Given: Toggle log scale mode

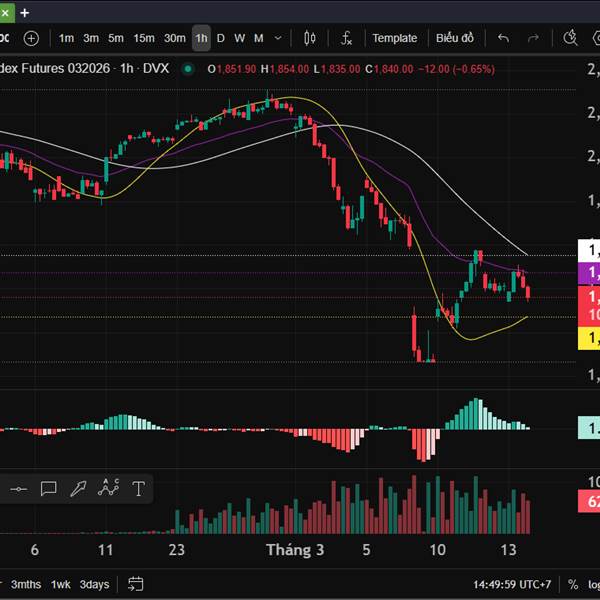Looking at the screenshot, I should (x=594, y=584).
